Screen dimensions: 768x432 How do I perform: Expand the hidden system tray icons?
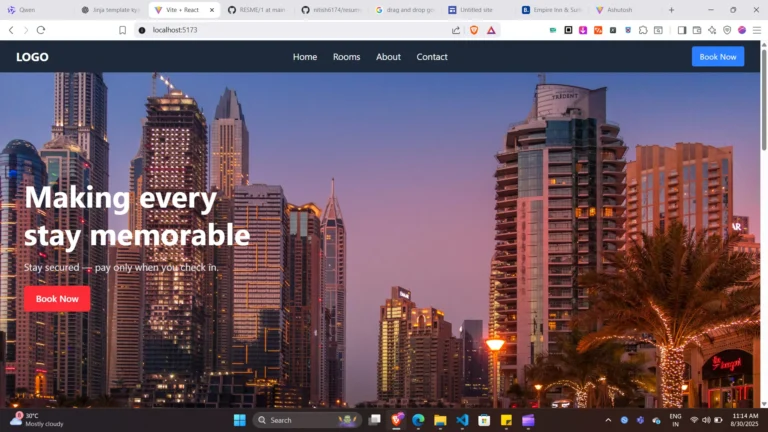coord(607,420)
